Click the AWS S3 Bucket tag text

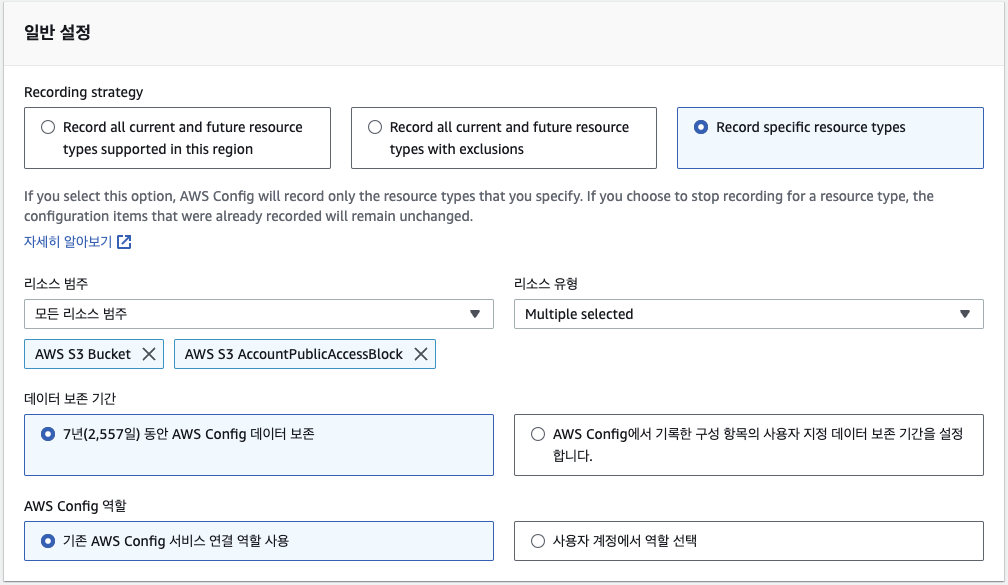(x=83, y=354)
